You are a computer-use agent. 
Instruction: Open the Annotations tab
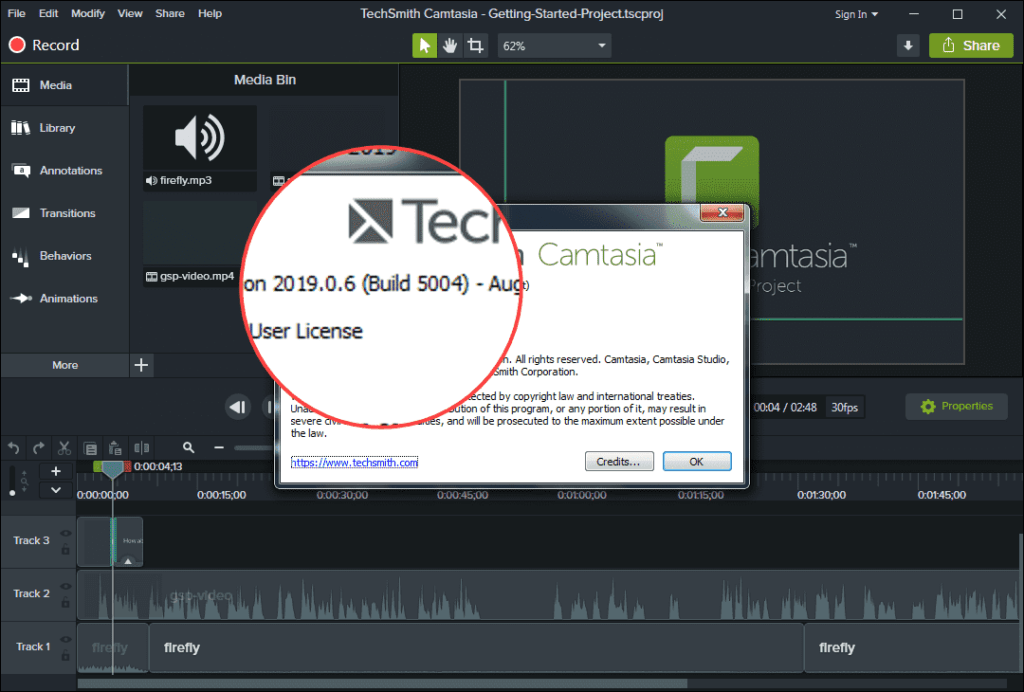click(x=64, y=170)
